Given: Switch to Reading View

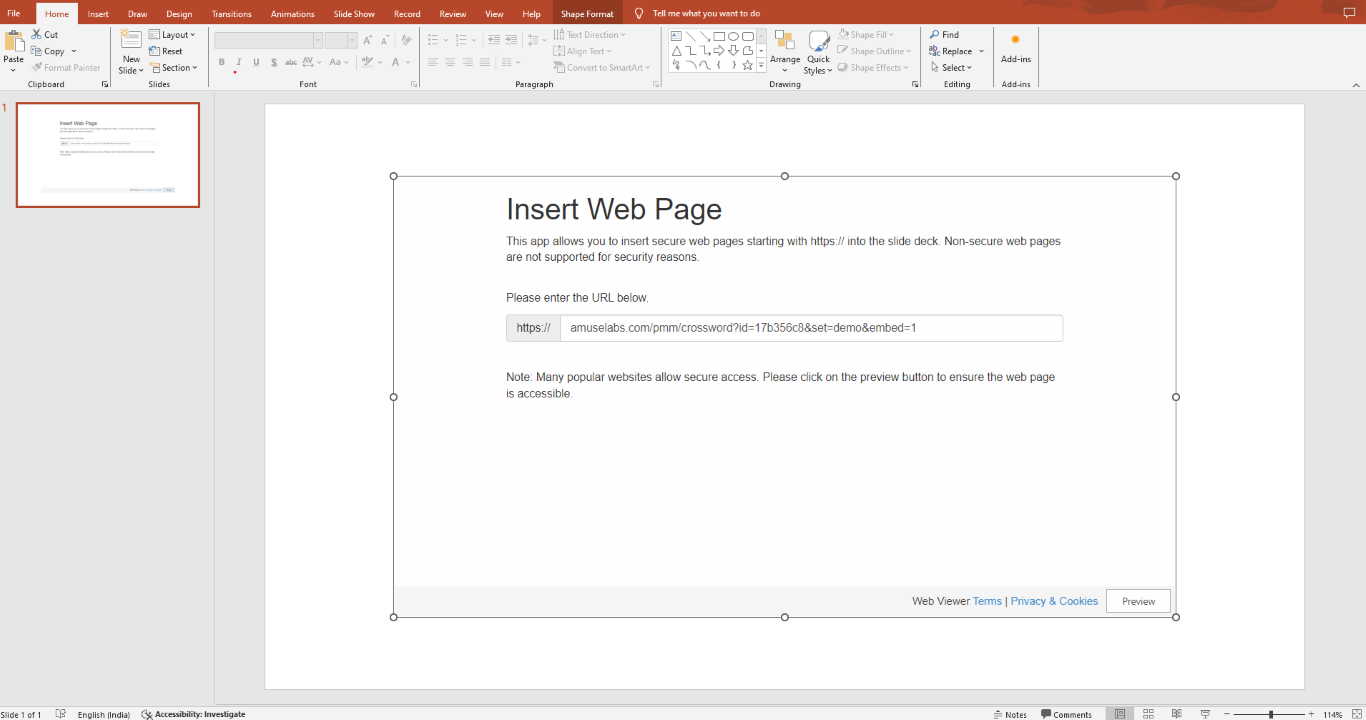Looking at the screenshot, I should (1177, 714).
